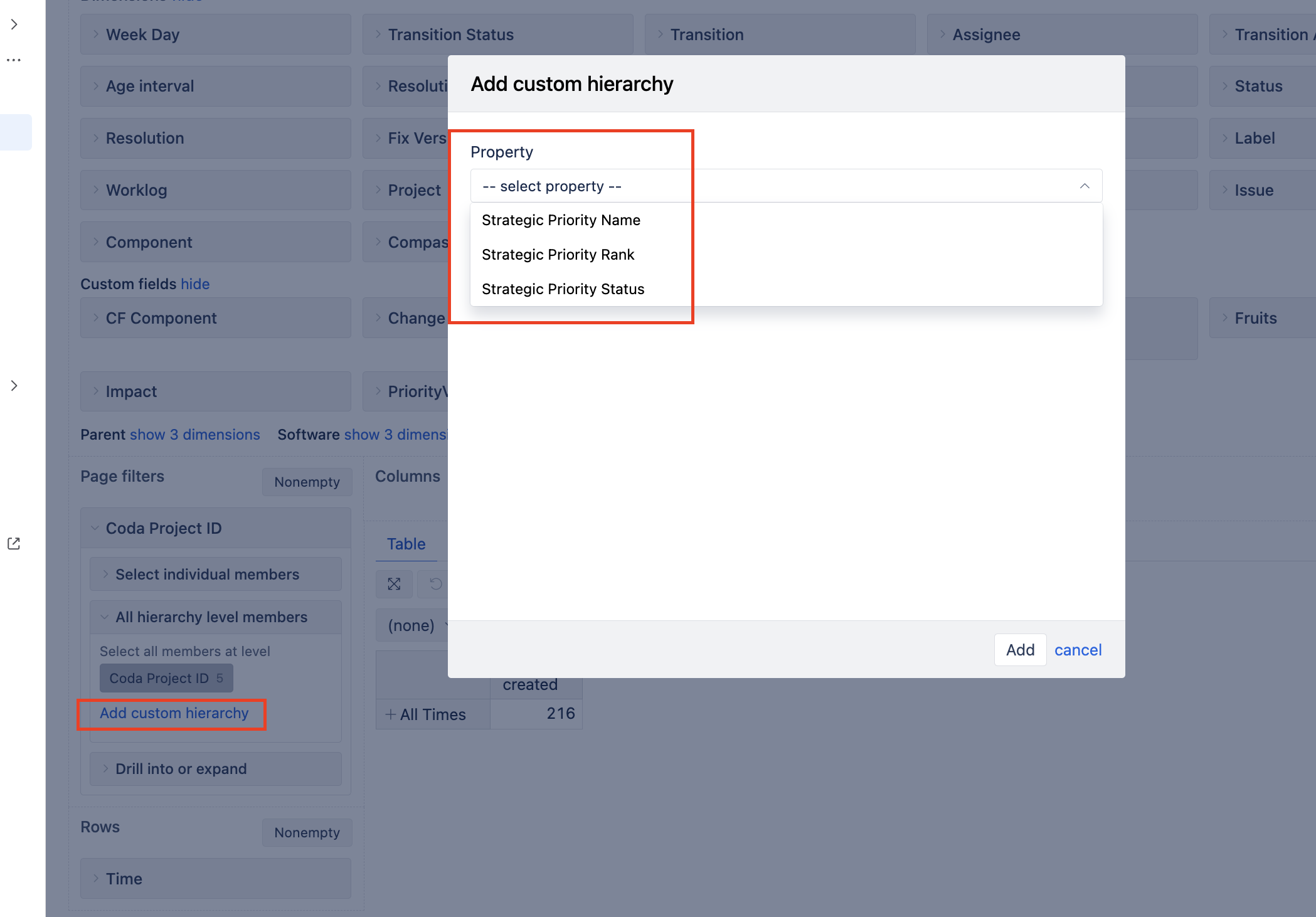Open the select property dropdown
The width and height of the screenshot is (1316, 917).
pos(785,186)
